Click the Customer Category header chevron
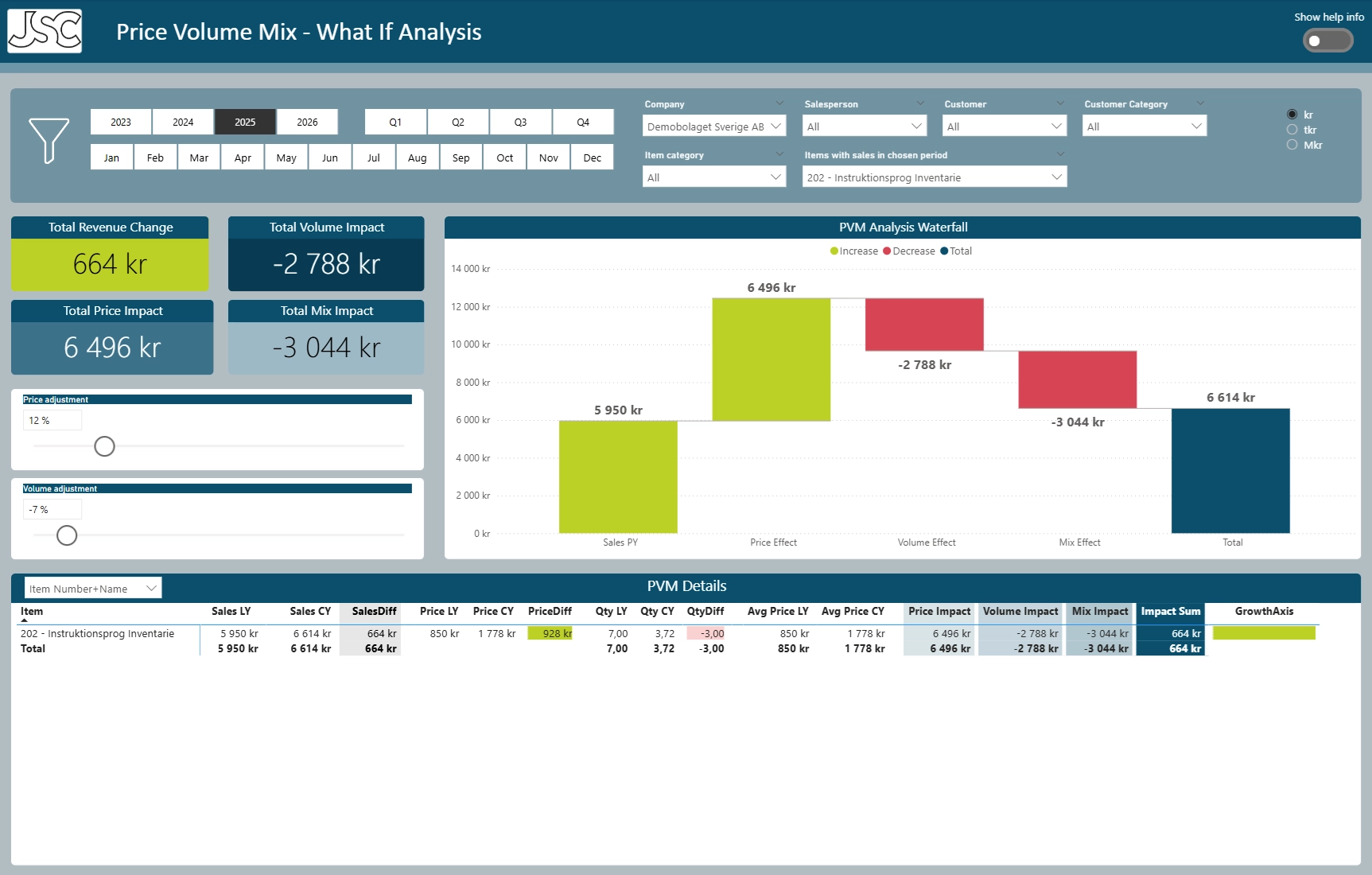1372x875 pixels. point(1200,103)
